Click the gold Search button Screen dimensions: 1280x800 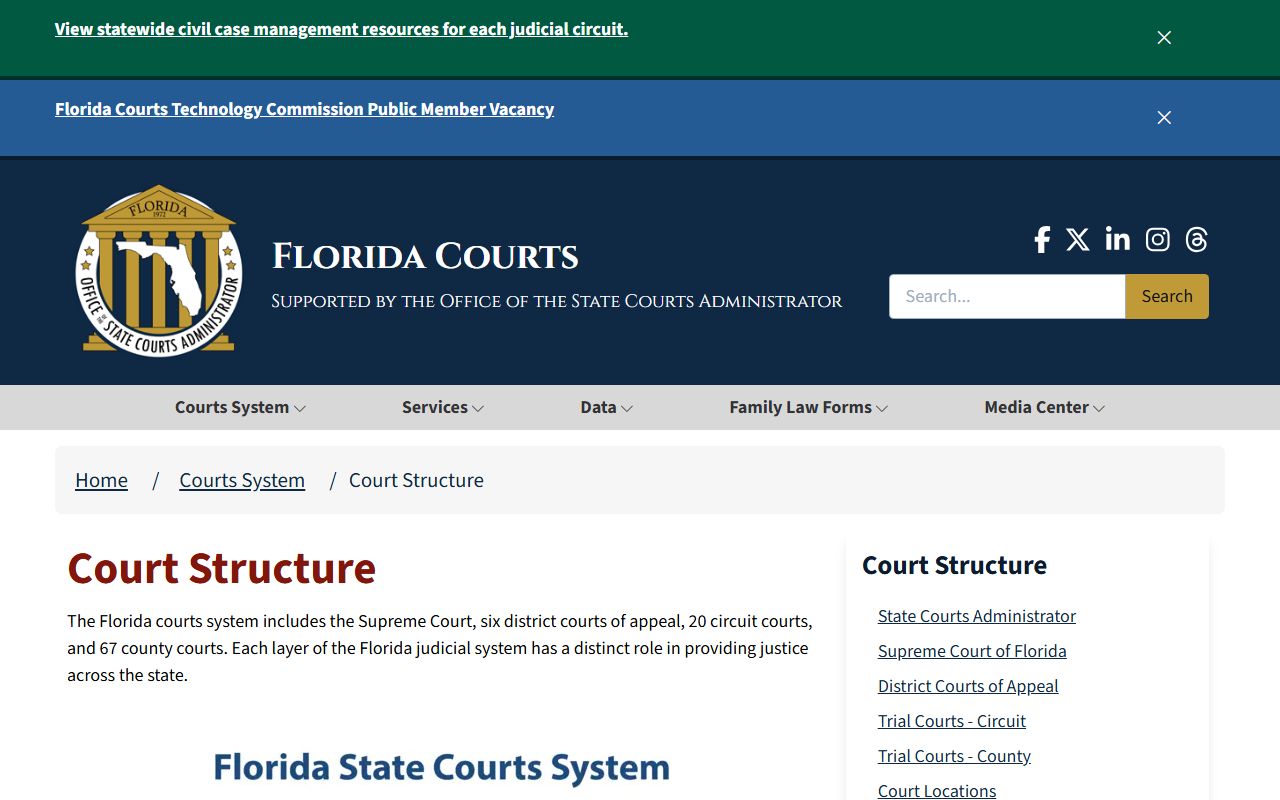(1167, 296)
